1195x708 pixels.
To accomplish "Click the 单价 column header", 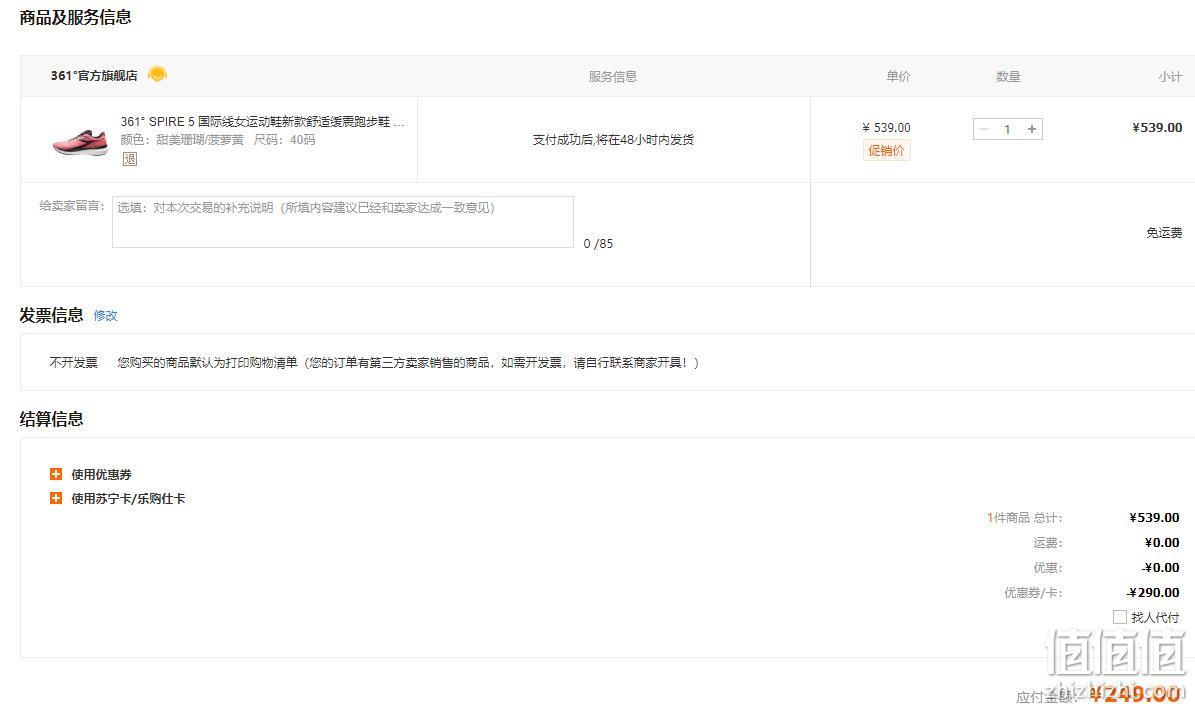I will pyautogui.click(x=899, y=76).
